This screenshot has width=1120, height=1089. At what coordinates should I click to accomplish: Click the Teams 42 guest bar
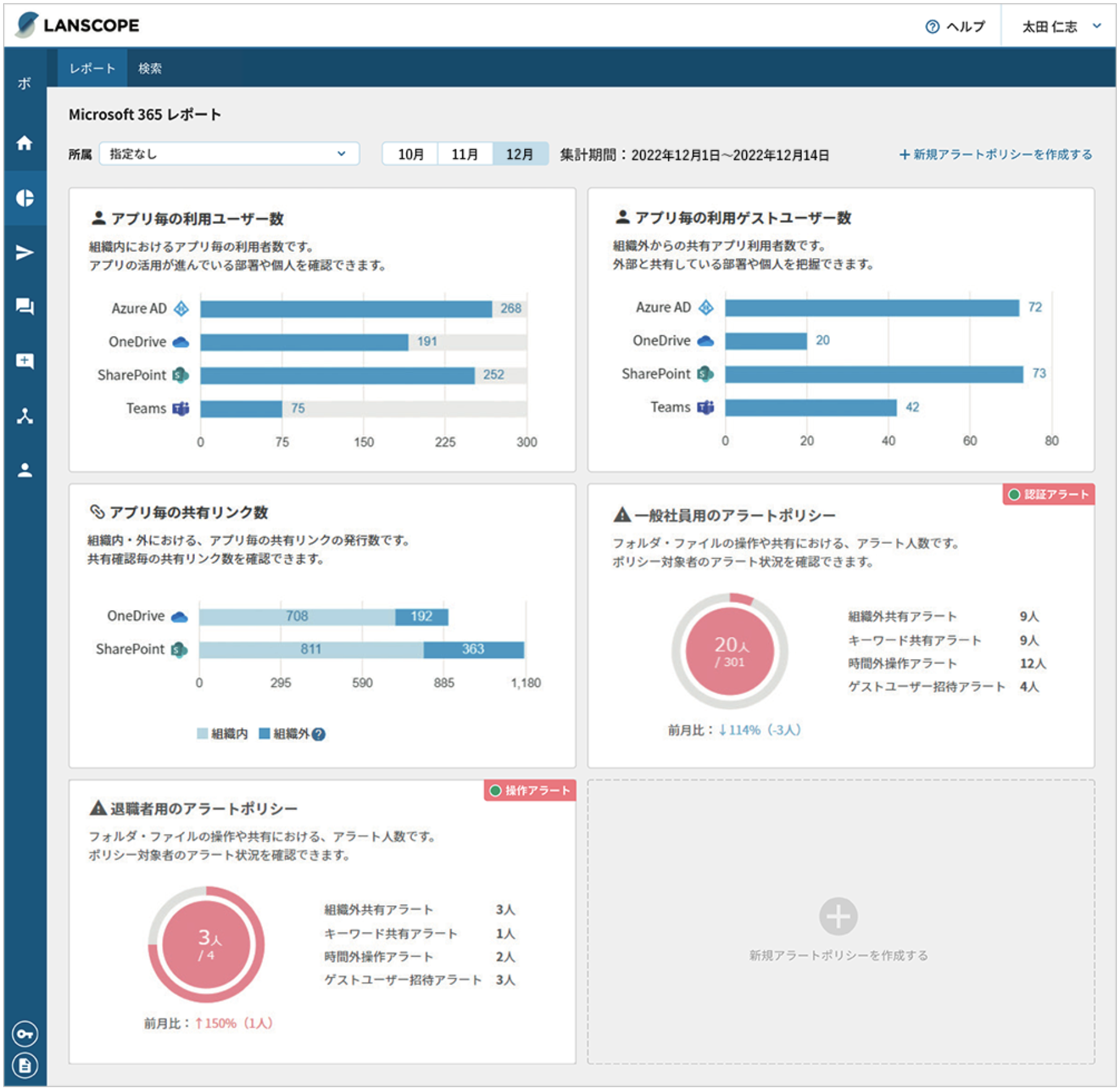[x=811, y=408]
